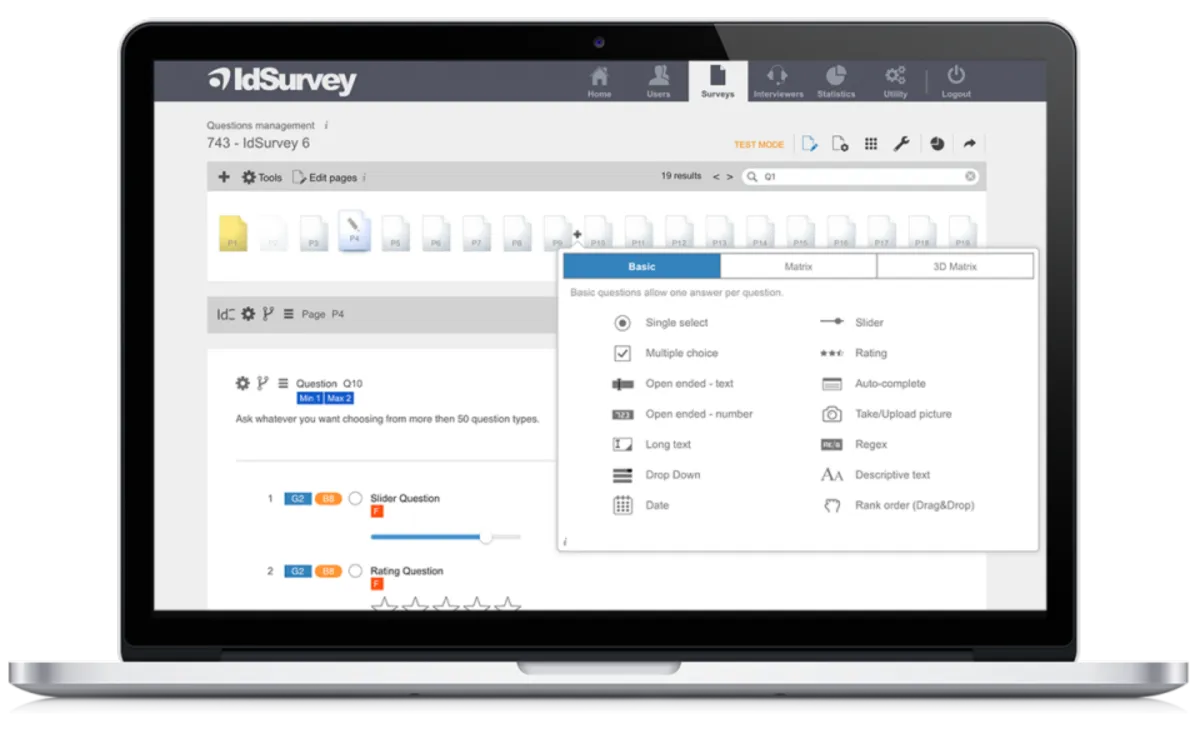Screen dimensions: 1200x738
Task: Open Question Q10 branching icon
Action: pyautogui.click(x=262, y=383)
